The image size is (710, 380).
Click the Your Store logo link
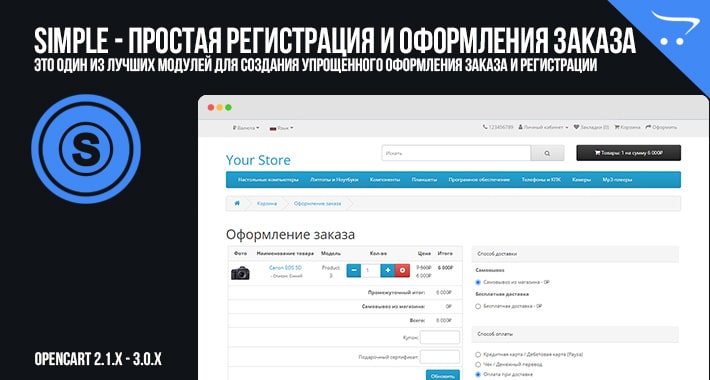click(x=258, y=160)
